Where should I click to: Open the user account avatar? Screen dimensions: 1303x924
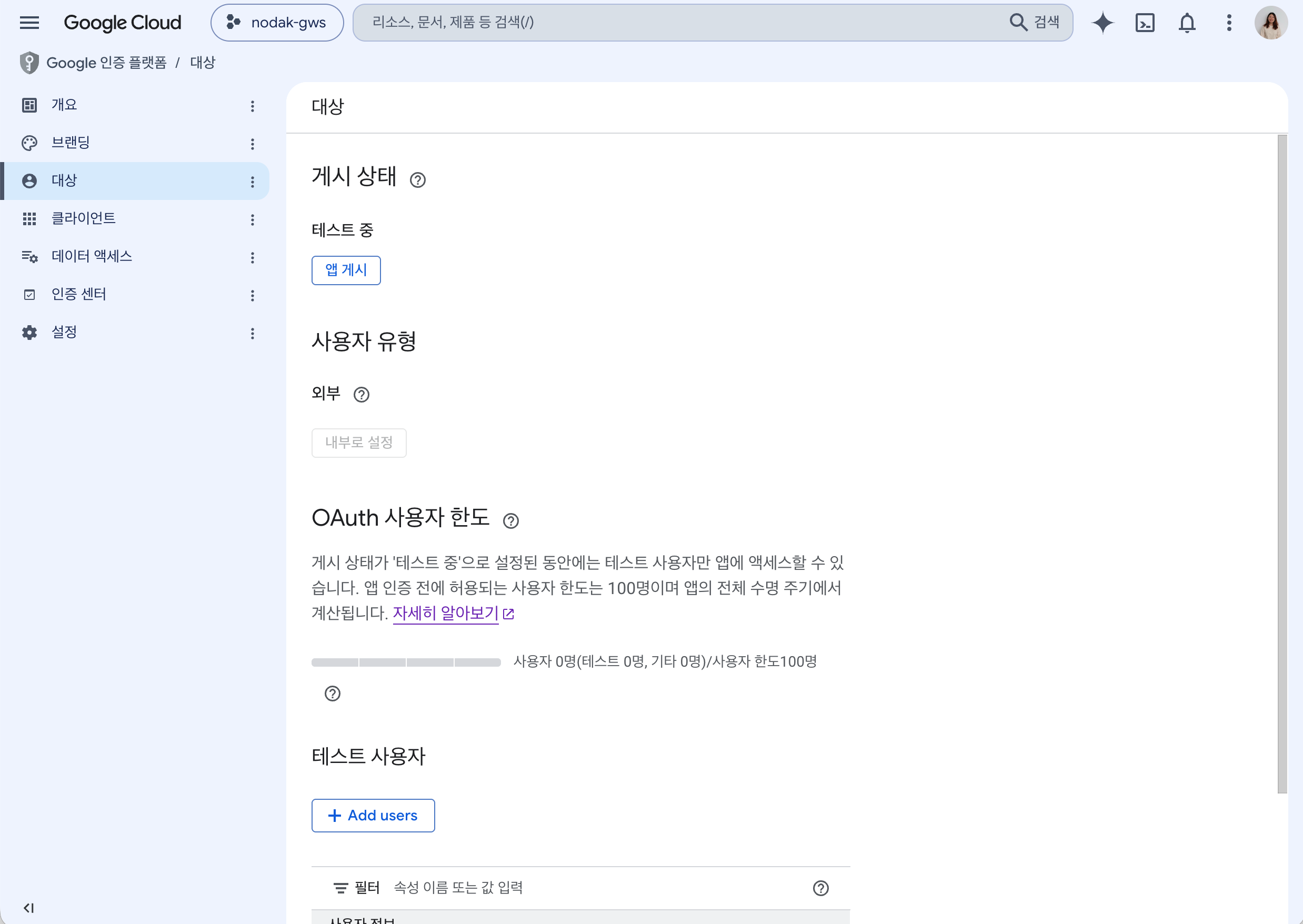point(1271,23)
